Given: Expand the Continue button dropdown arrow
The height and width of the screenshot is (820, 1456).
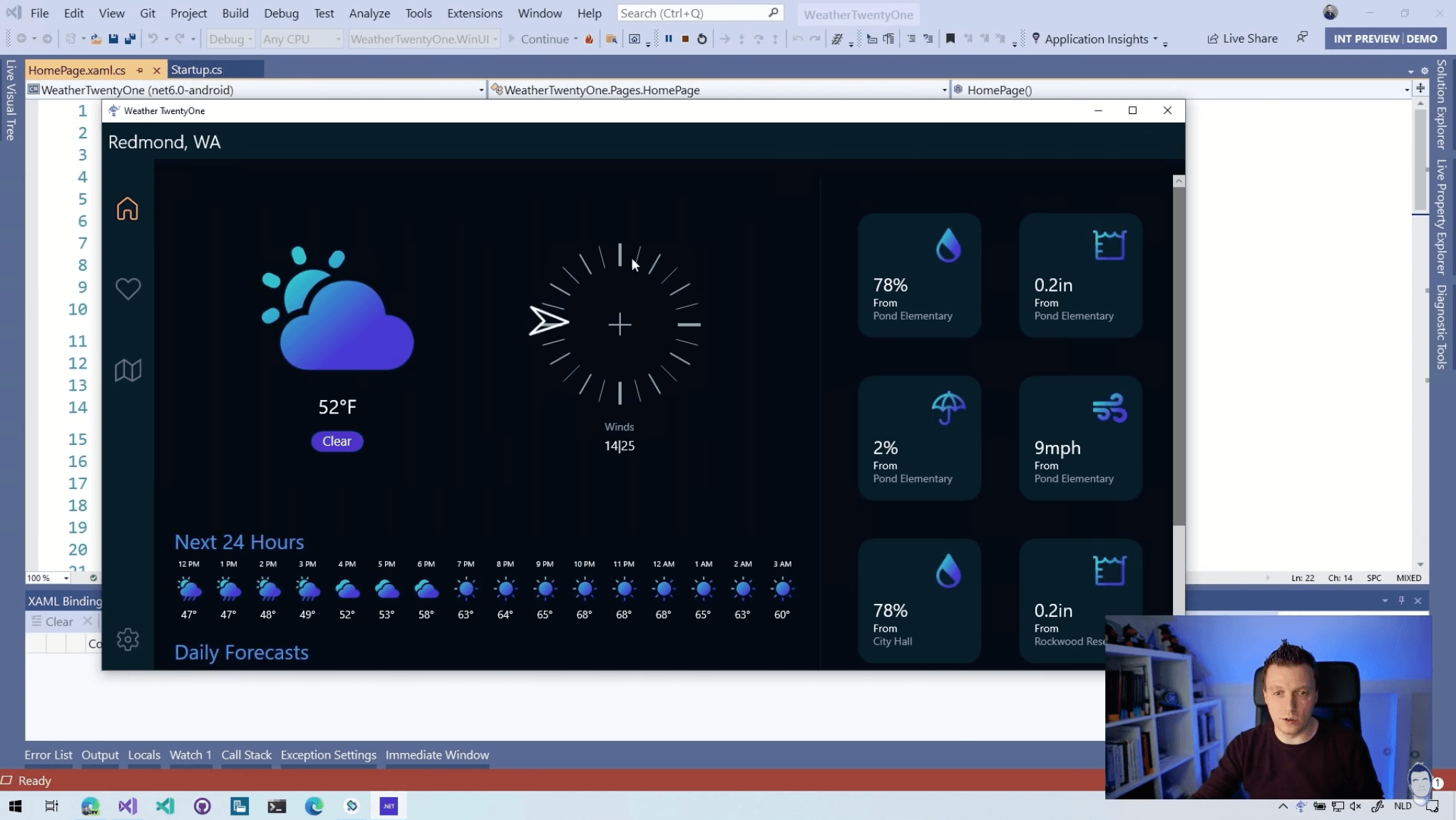Looking at the screenshot, I should click(x=575, y=39).
